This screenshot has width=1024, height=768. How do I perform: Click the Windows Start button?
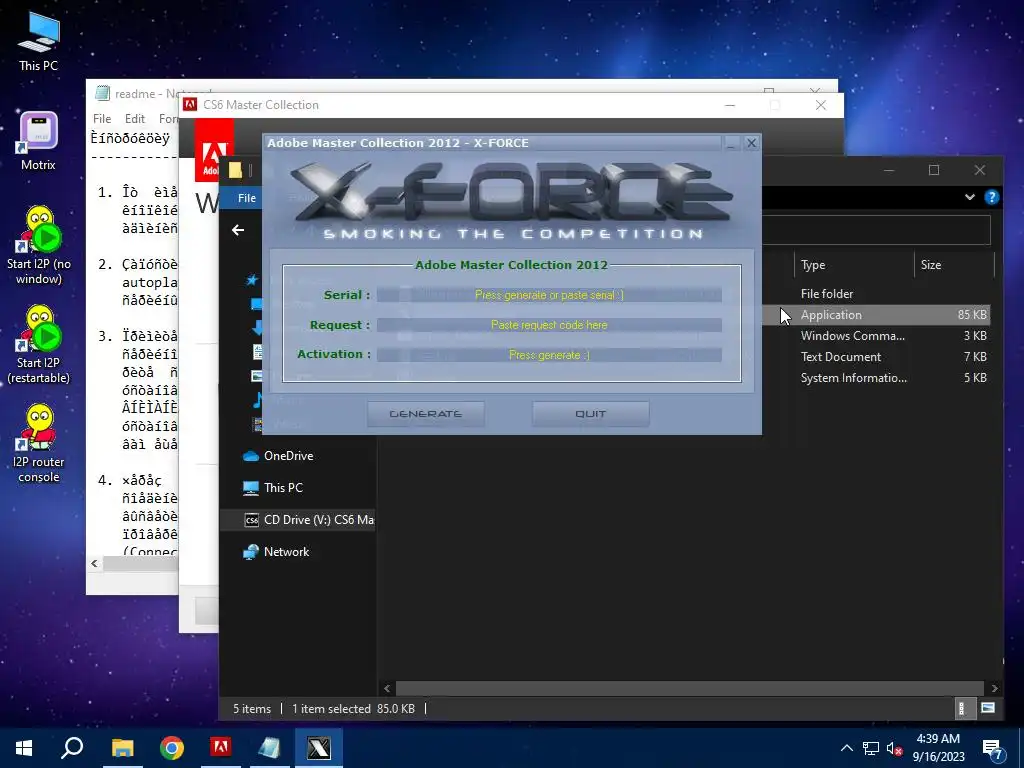pyautogui.click(x=24, y=748)
